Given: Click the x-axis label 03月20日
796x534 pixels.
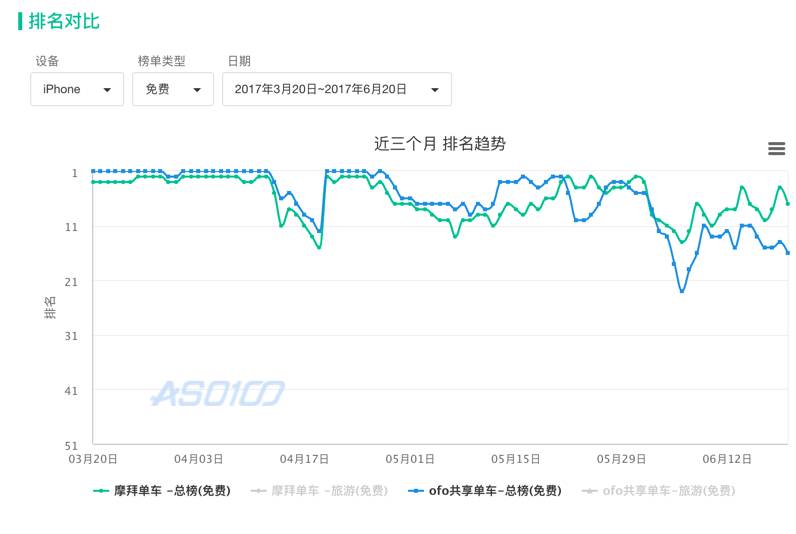Looking at the screenshot, I should coord(93,459).
